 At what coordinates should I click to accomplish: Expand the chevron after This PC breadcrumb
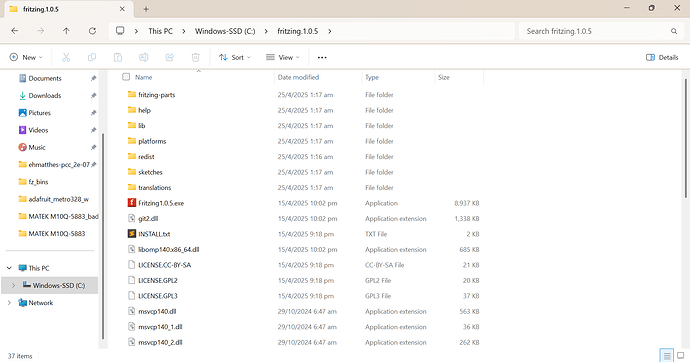pos(184,31)
